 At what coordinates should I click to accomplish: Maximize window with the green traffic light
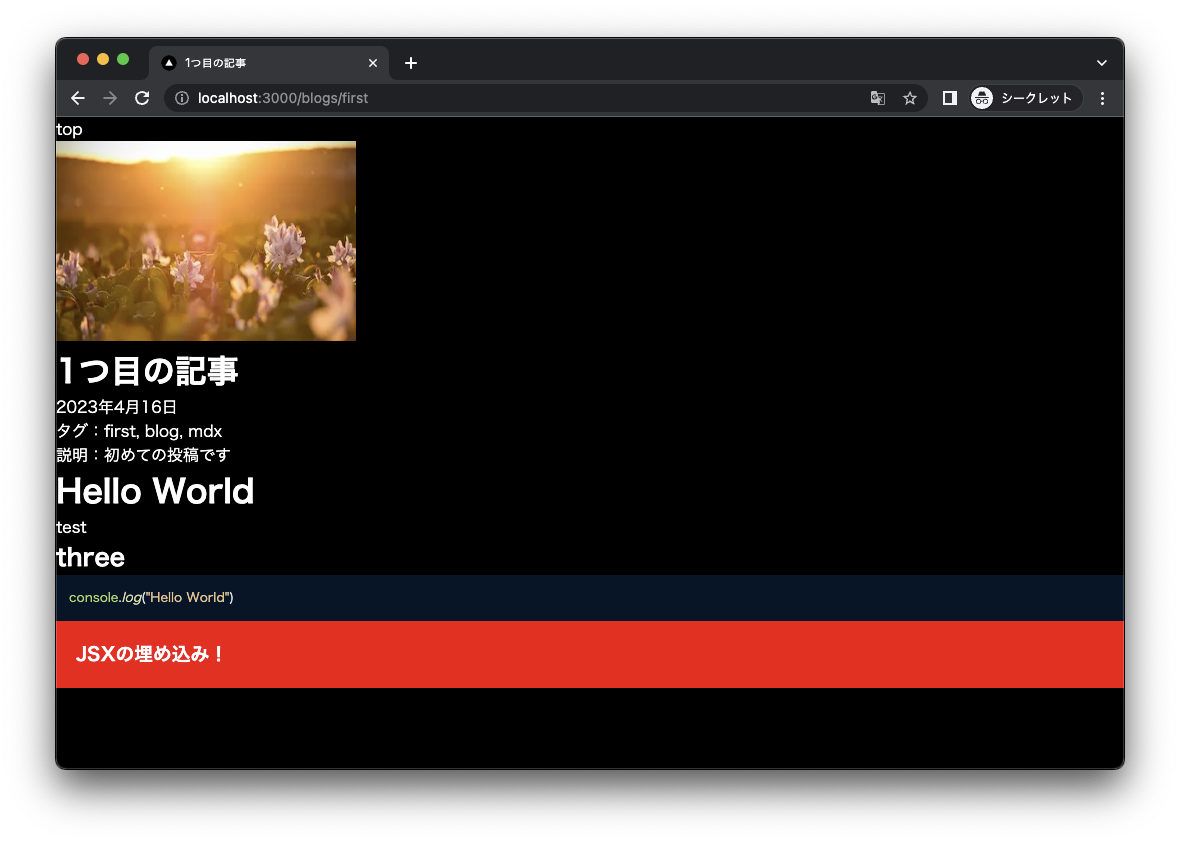123,59
